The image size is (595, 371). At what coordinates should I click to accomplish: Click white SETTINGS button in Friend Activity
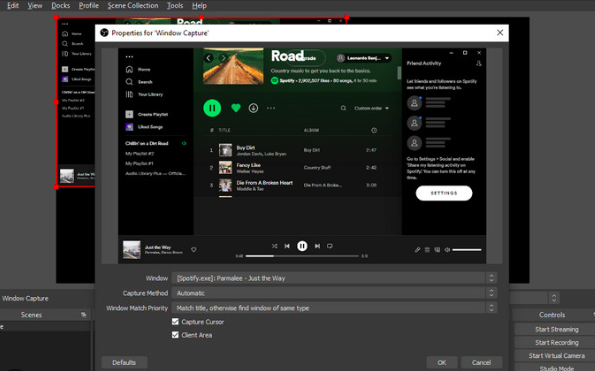444,193
